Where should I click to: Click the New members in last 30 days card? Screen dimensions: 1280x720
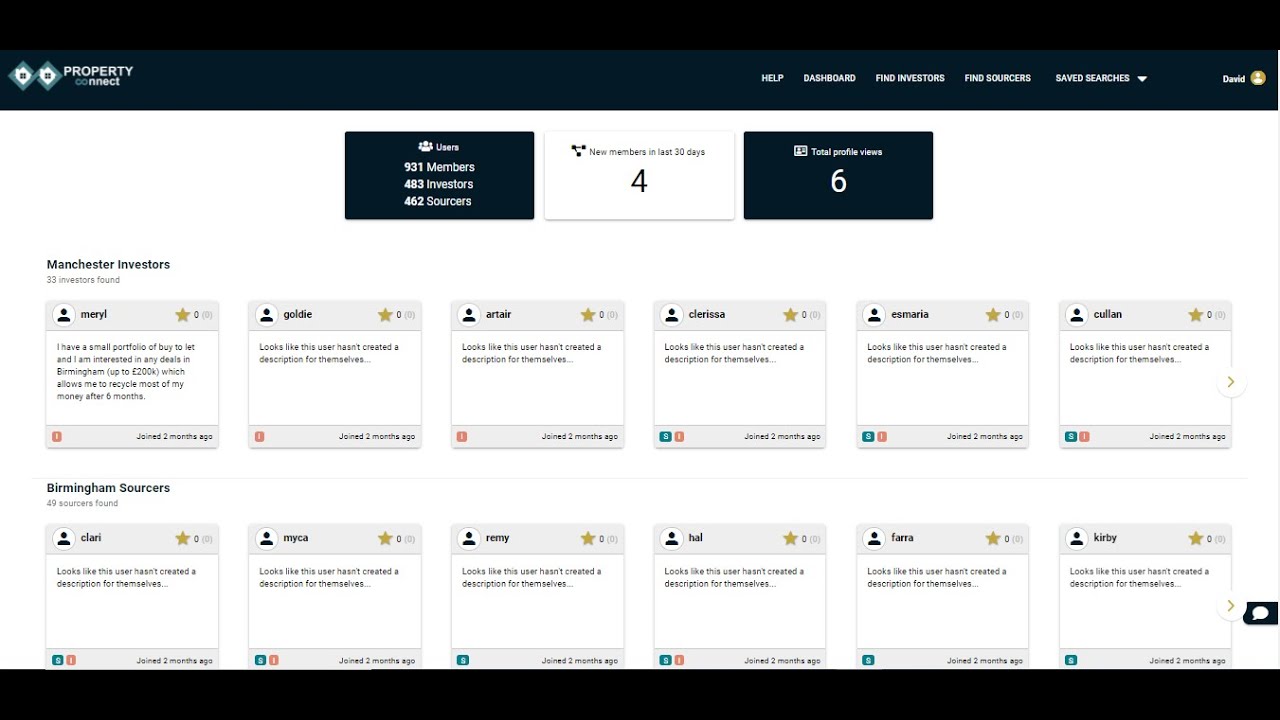pyautogui.click(x=639, y=175)
